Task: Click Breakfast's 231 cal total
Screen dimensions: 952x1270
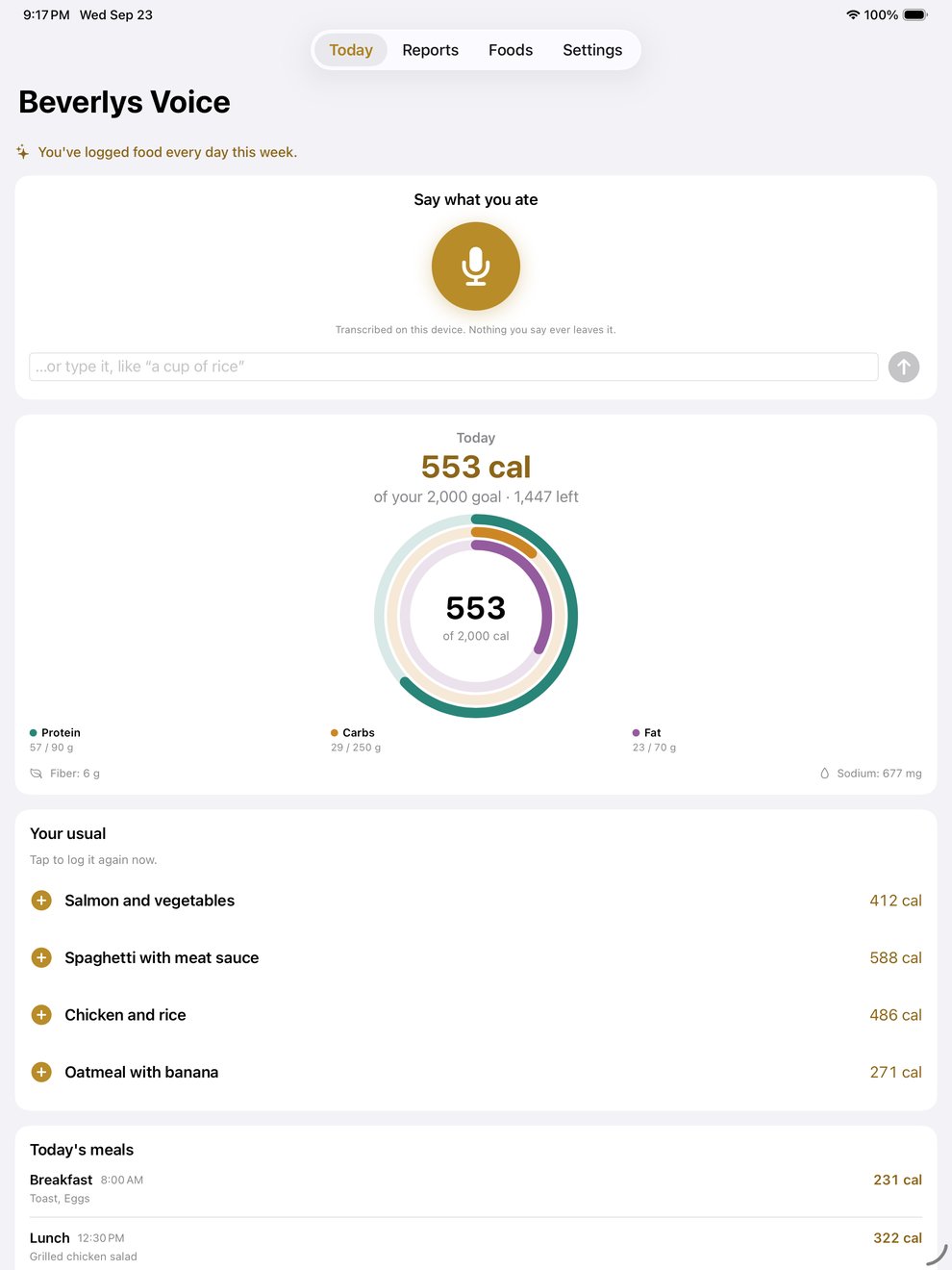Action: (897, 1180)
